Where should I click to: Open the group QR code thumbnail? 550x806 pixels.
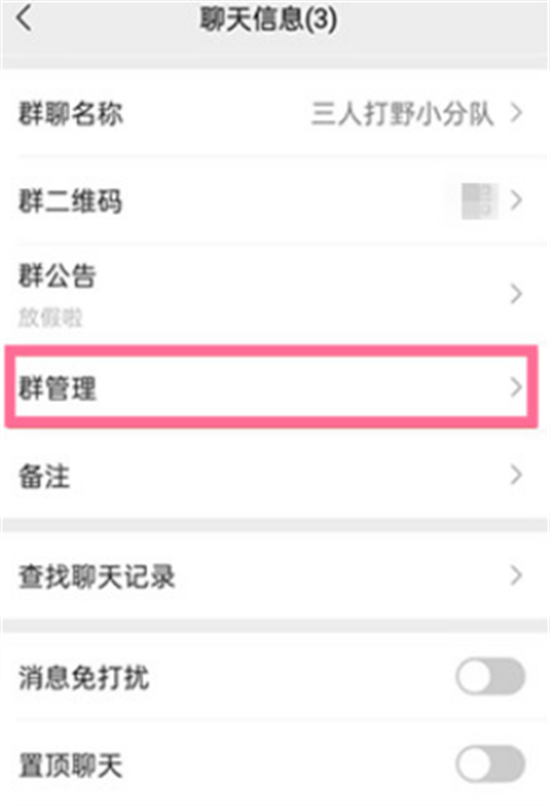click(x=480, y=200)
